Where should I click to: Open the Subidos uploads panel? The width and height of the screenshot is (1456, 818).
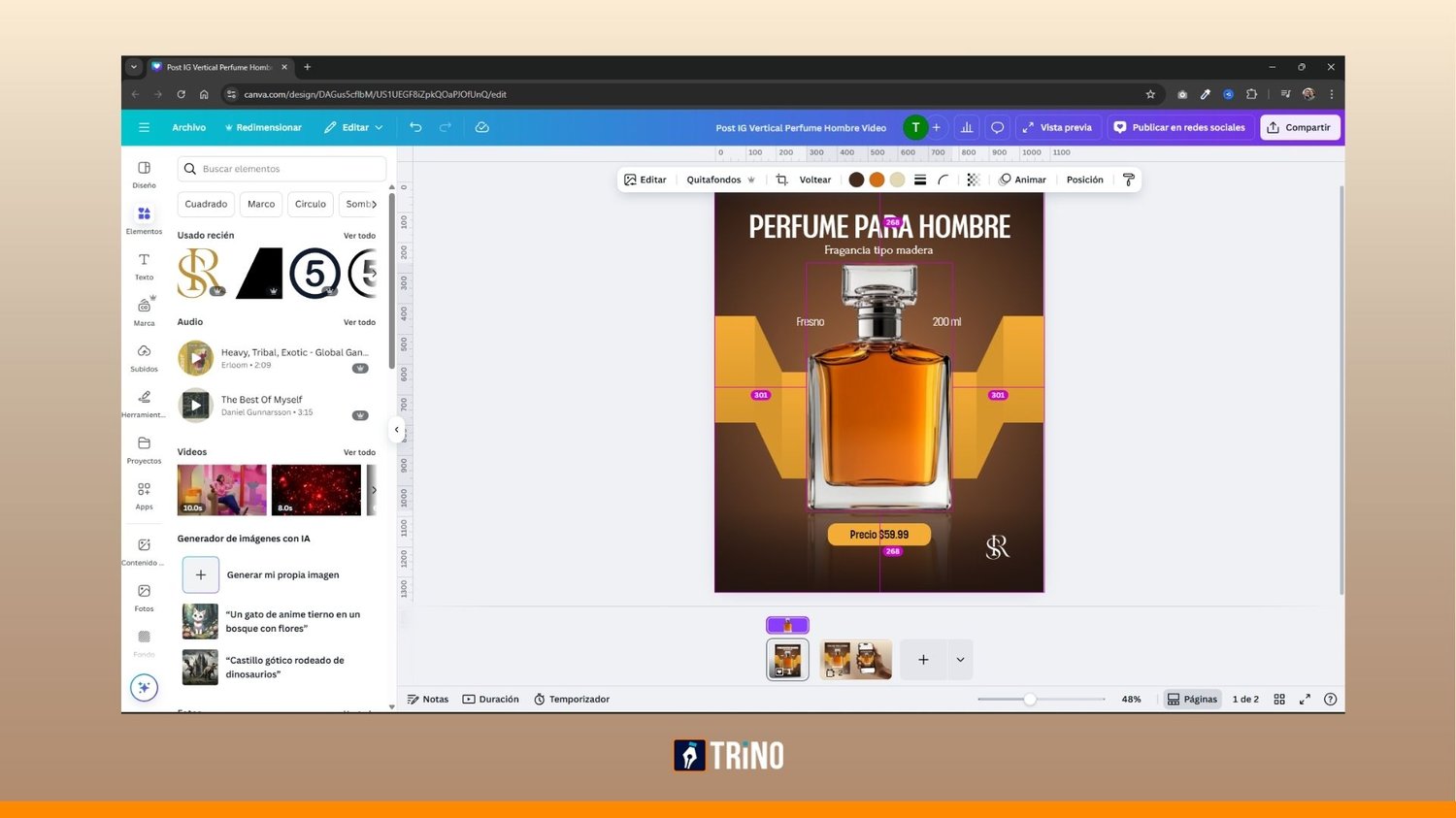coord(144,357)
